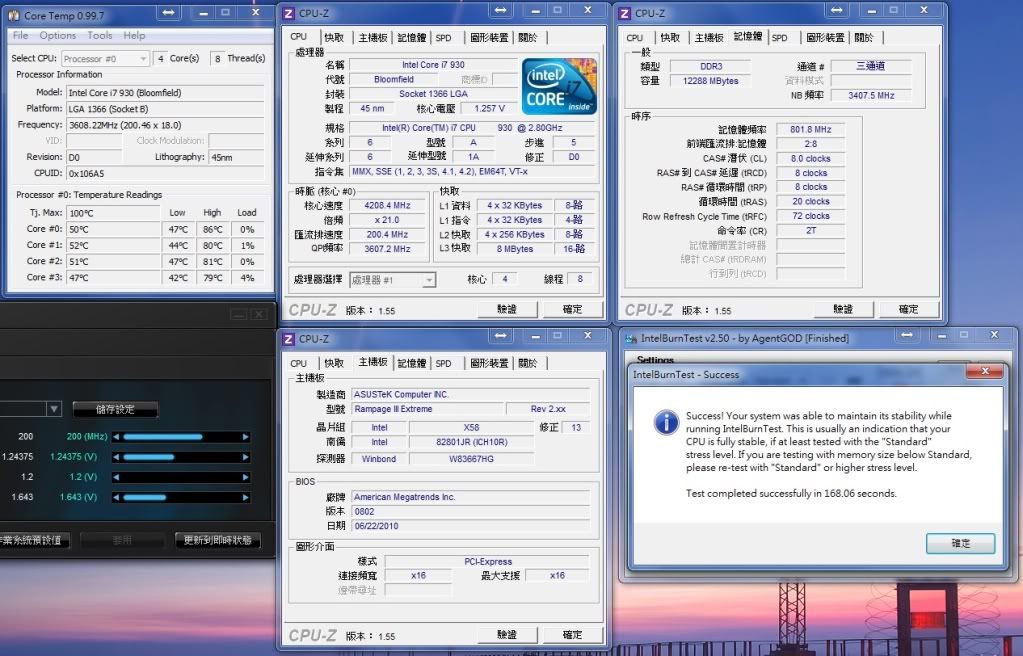Click the core speed value 4208.4 MHz
The image size is (1023, 656).
[x=388, y=206]
